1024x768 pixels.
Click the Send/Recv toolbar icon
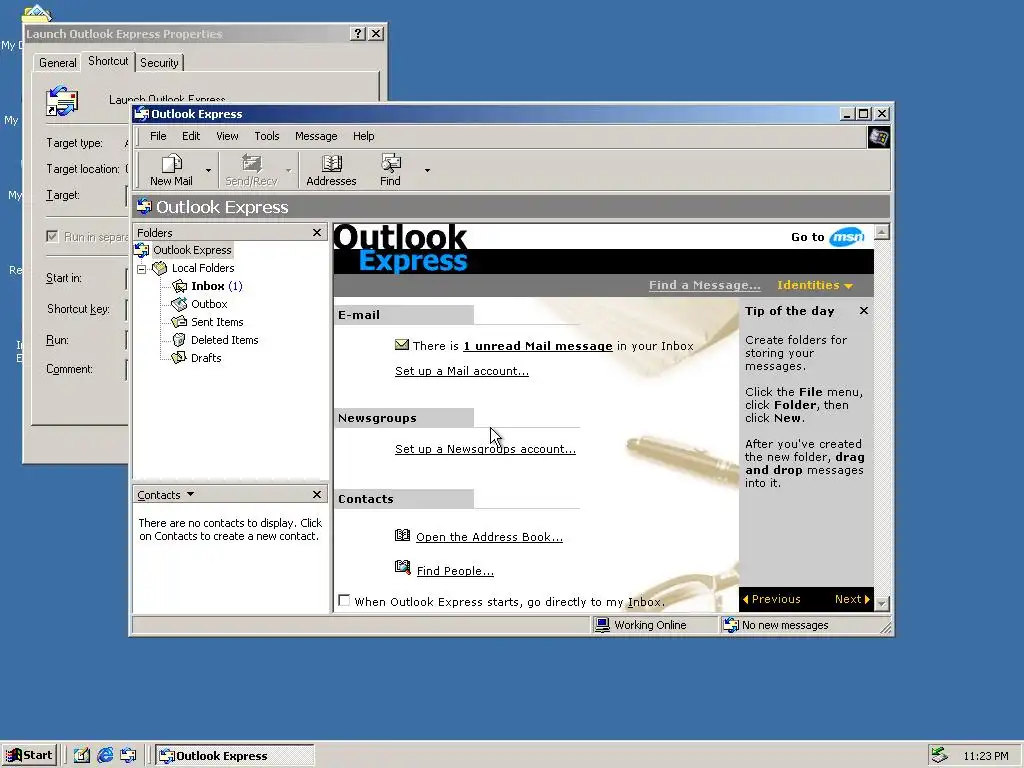(251, 163)
